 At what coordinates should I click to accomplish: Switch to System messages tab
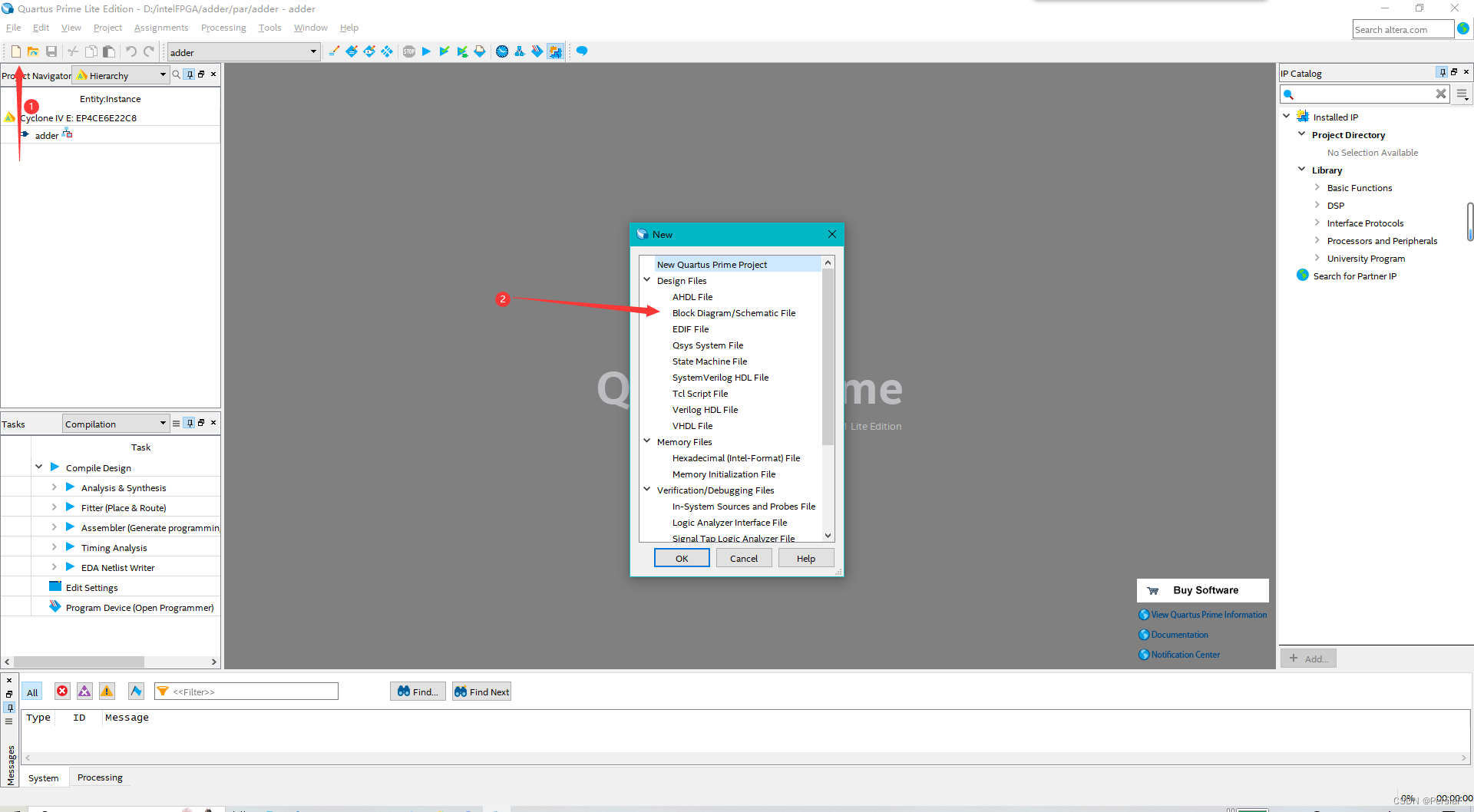coord(44,777)
